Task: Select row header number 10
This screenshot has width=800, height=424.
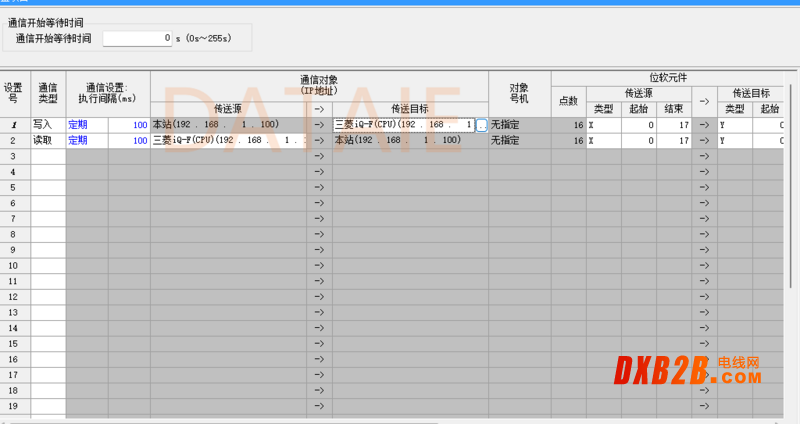Action: (x=15, y=265)
